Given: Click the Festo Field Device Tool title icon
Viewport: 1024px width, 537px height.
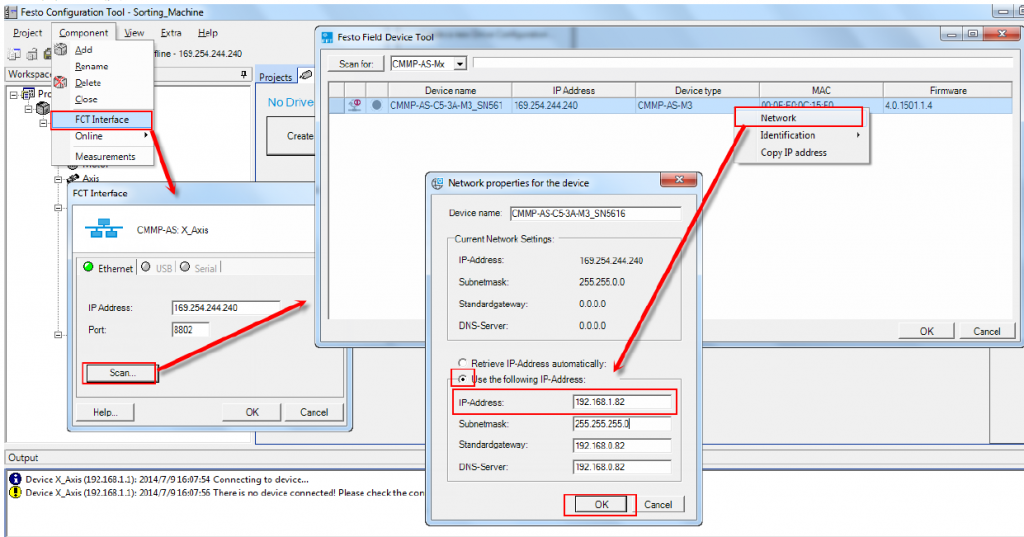Looking at the screenshot, I should coord(327,37).
